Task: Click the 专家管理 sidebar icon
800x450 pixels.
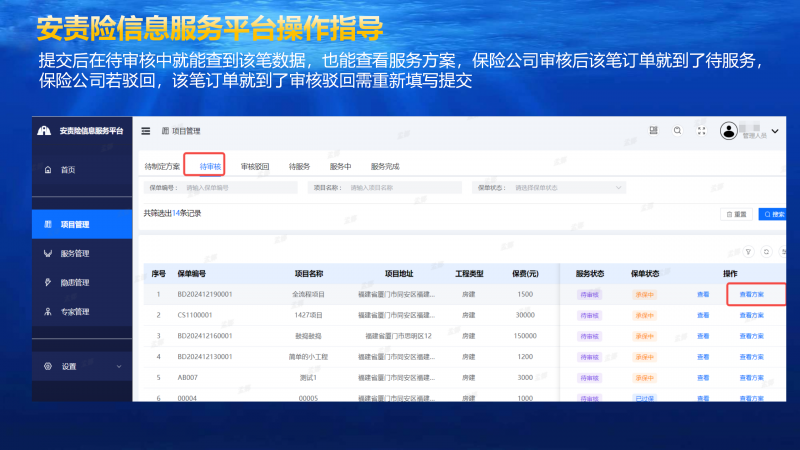Action: click(48, 311)
